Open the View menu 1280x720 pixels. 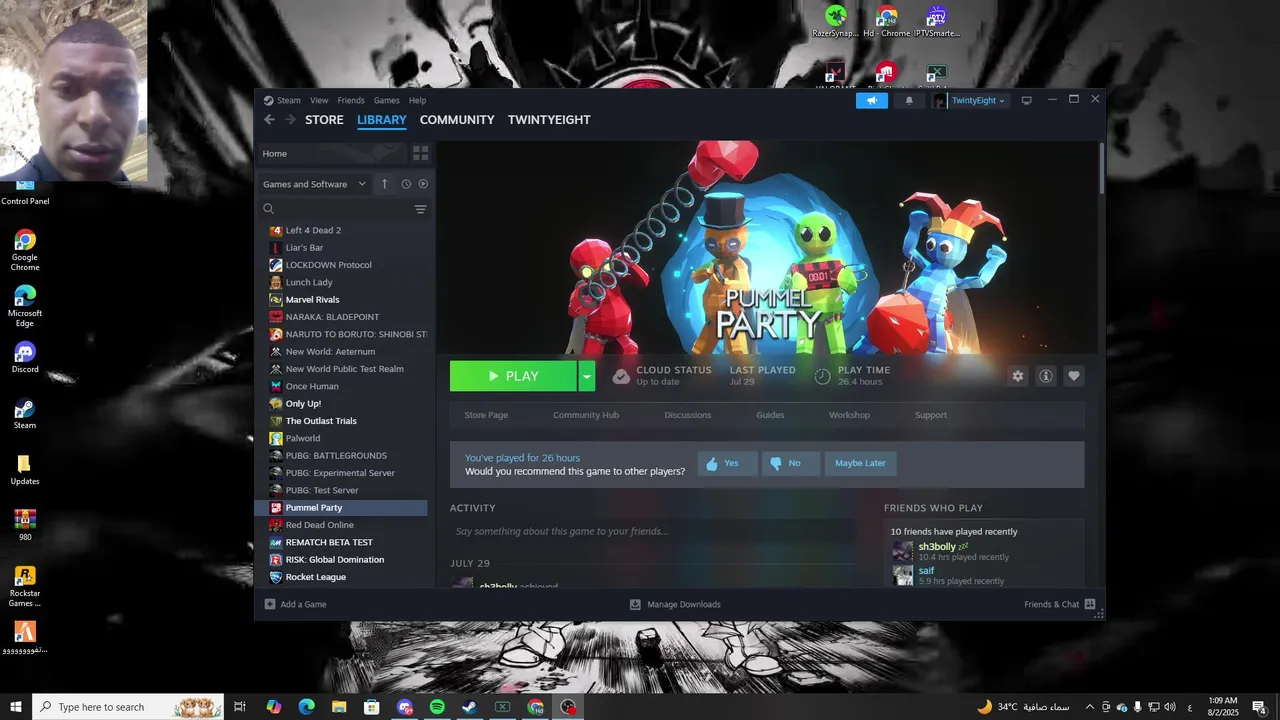point(319,100)
